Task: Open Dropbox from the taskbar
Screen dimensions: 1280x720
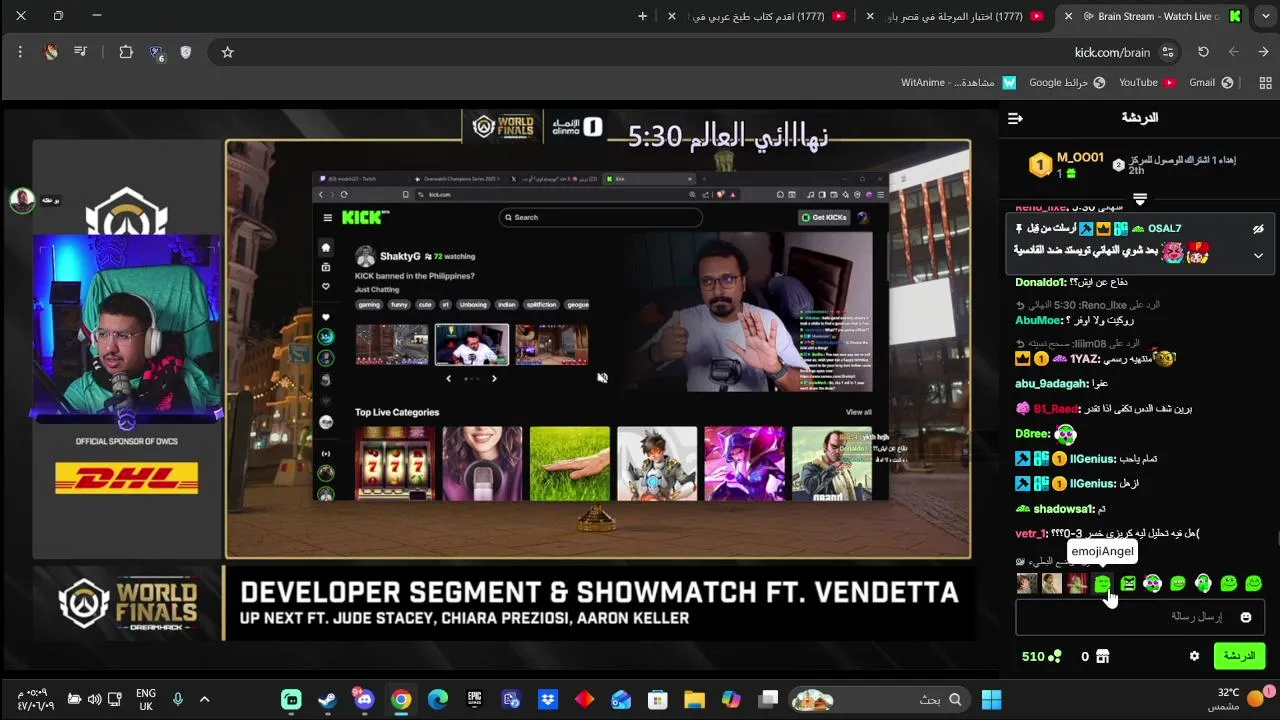Action: pyautogui.click(x=548, y=699)
